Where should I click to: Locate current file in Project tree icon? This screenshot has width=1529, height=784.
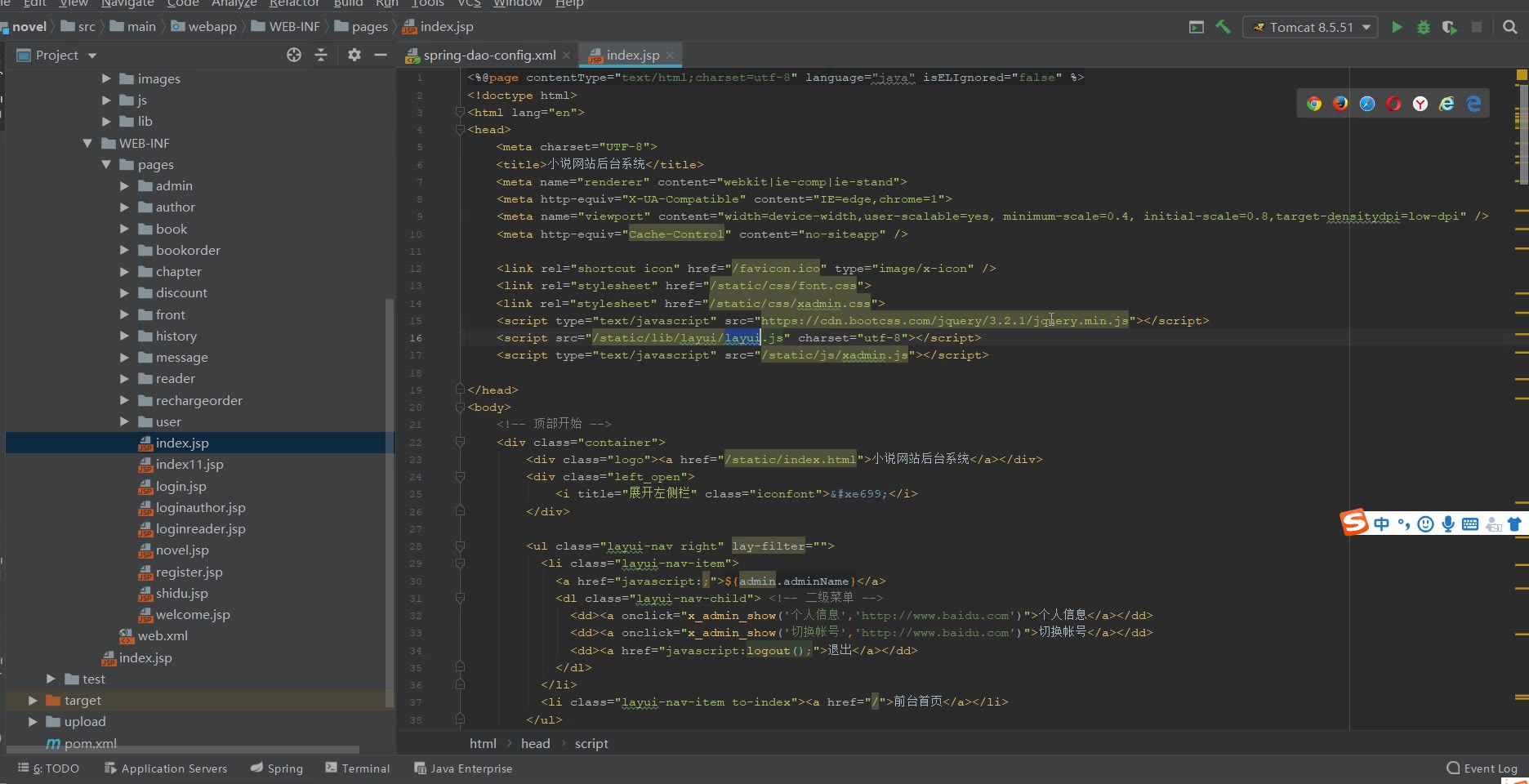point(294,55)
